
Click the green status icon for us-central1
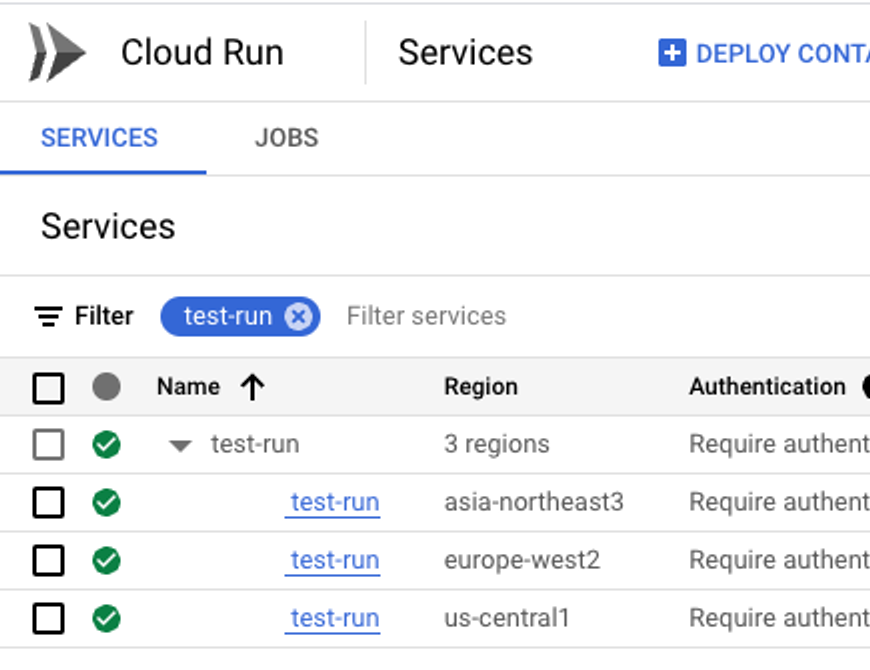point(107,618)
